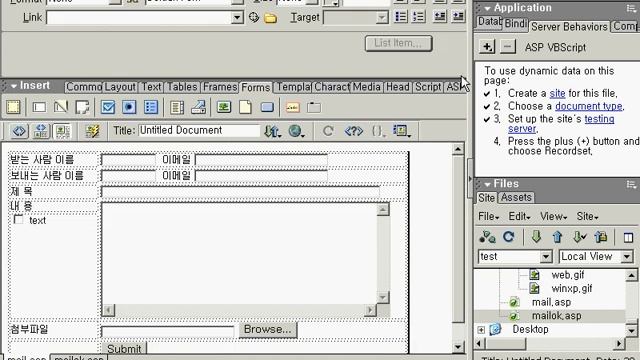This screenshot has height=360, width=640.
Task: Switch to the Bindings tab
Action: [516, 24]
